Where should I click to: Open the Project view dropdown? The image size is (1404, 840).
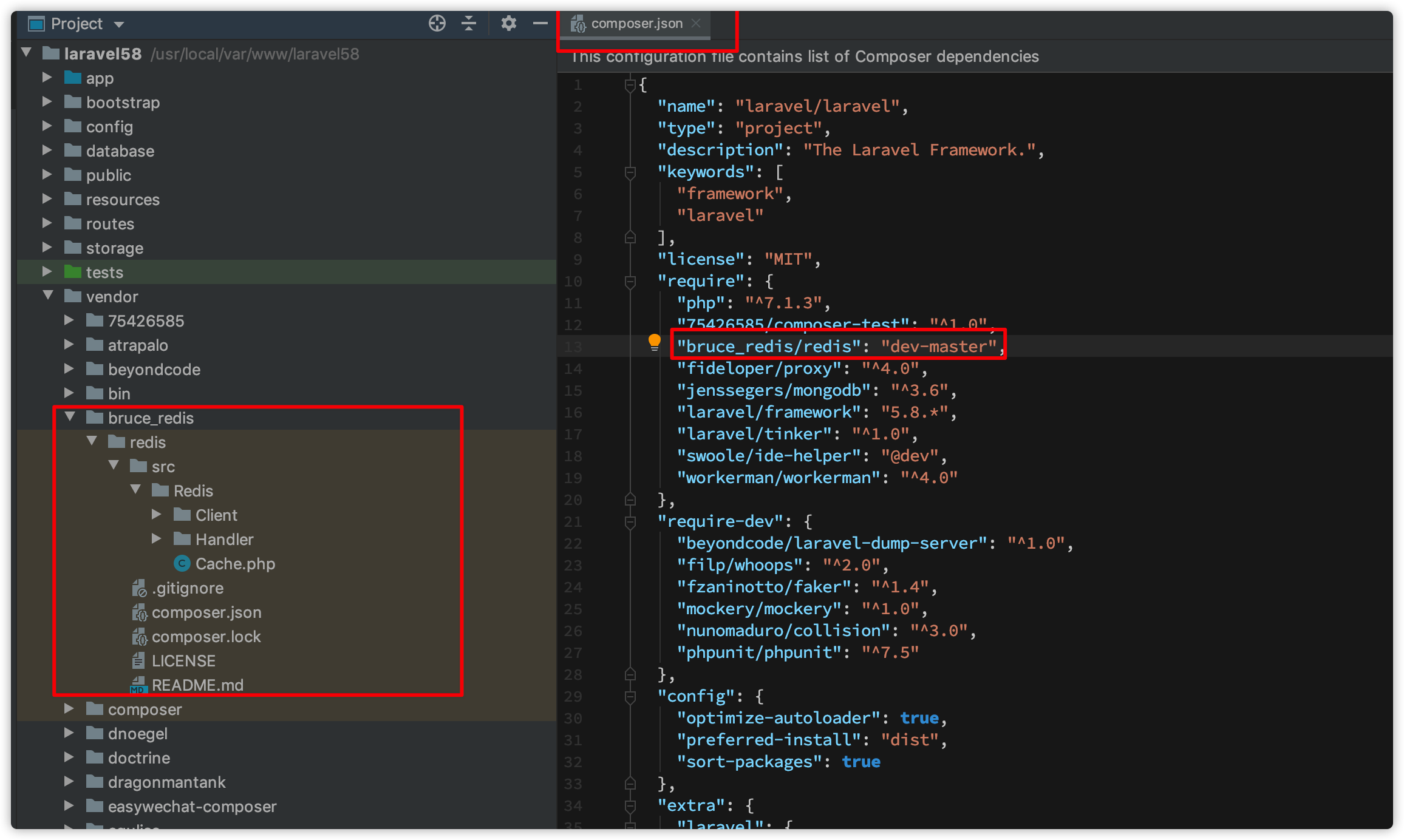point(120,24)
